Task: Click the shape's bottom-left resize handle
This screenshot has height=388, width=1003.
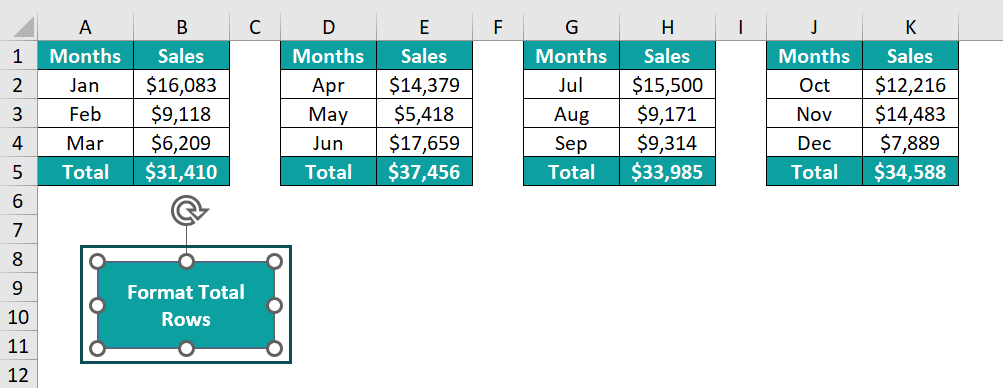Action: (x=98, y=349)
